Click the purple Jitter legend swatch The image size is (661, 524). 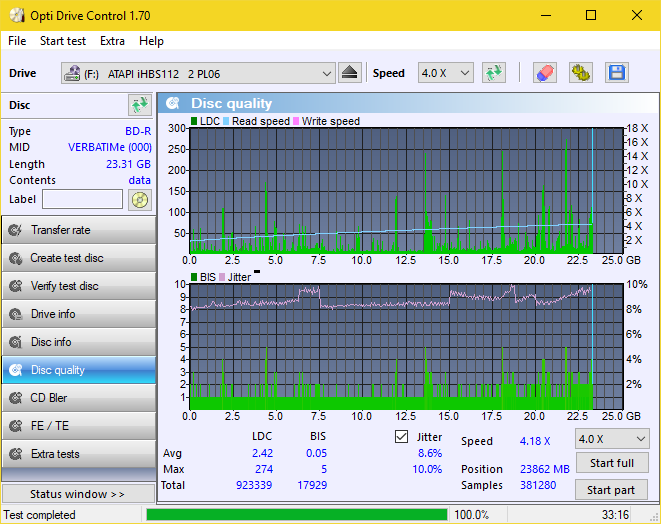(222, 277)
